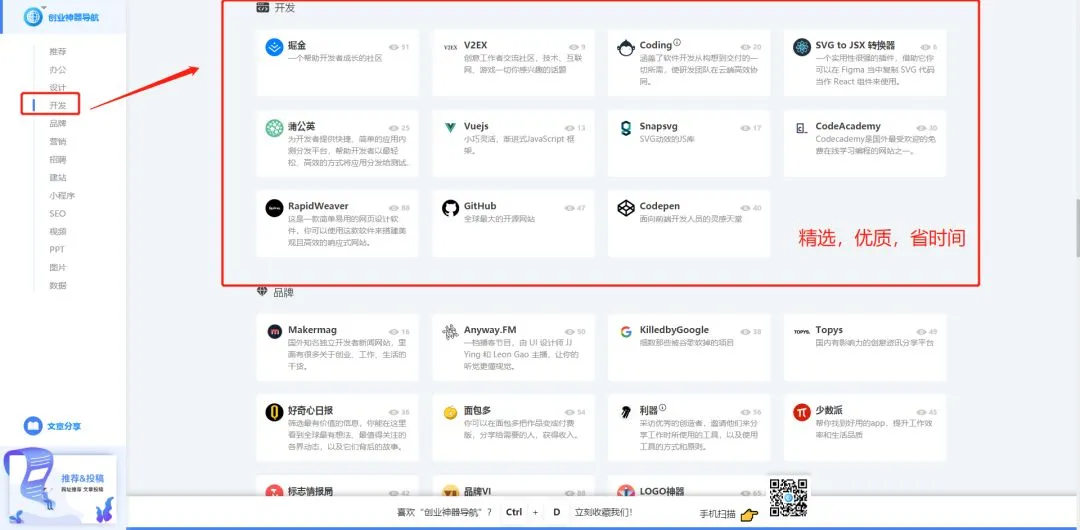Click the Vuejs logo icon
Image resolution: width=1080 pixels, height=530 pixels.
pos(450,128)
